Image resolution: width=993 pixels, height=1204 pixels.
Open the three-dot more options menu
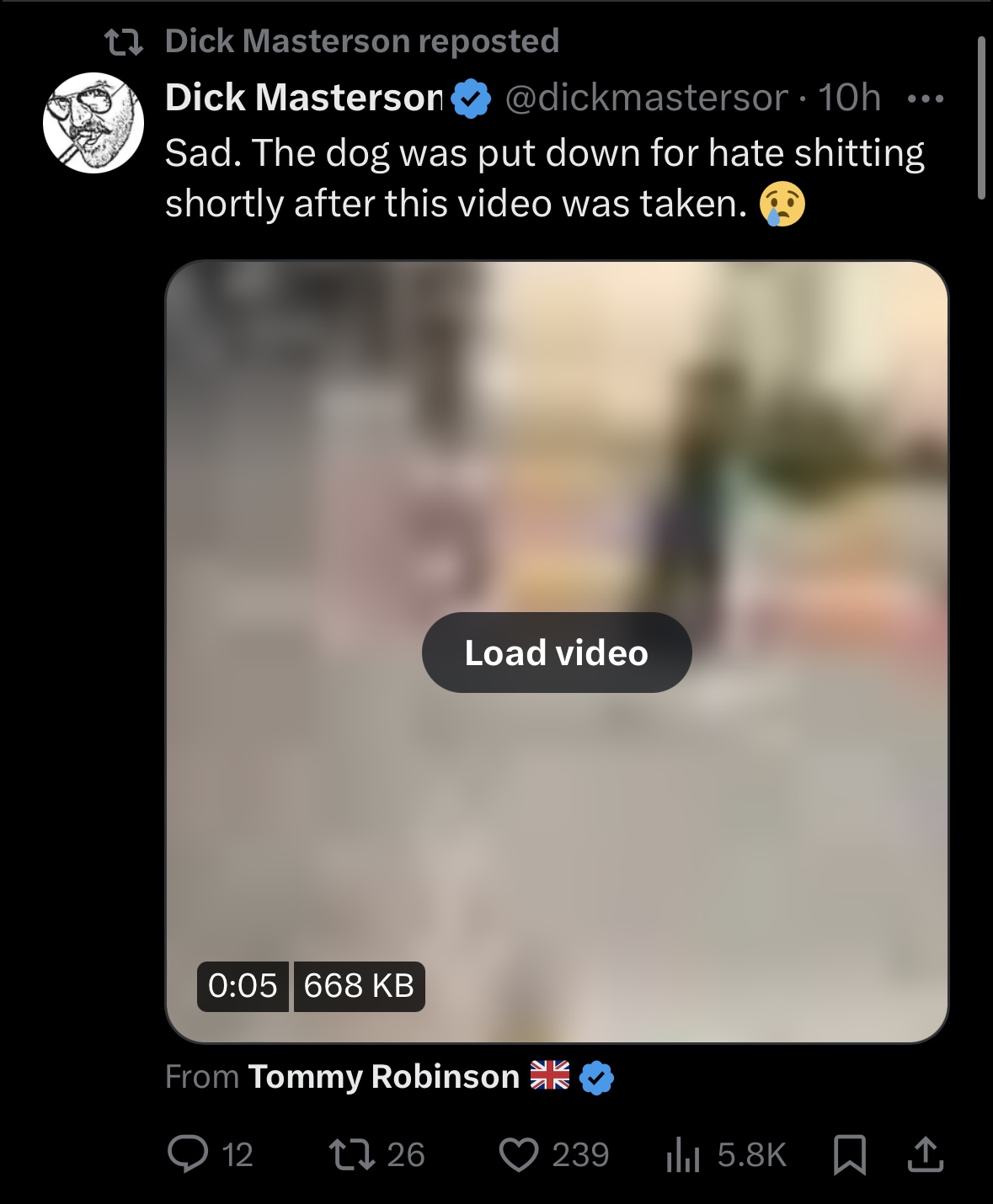coord(926,99)
